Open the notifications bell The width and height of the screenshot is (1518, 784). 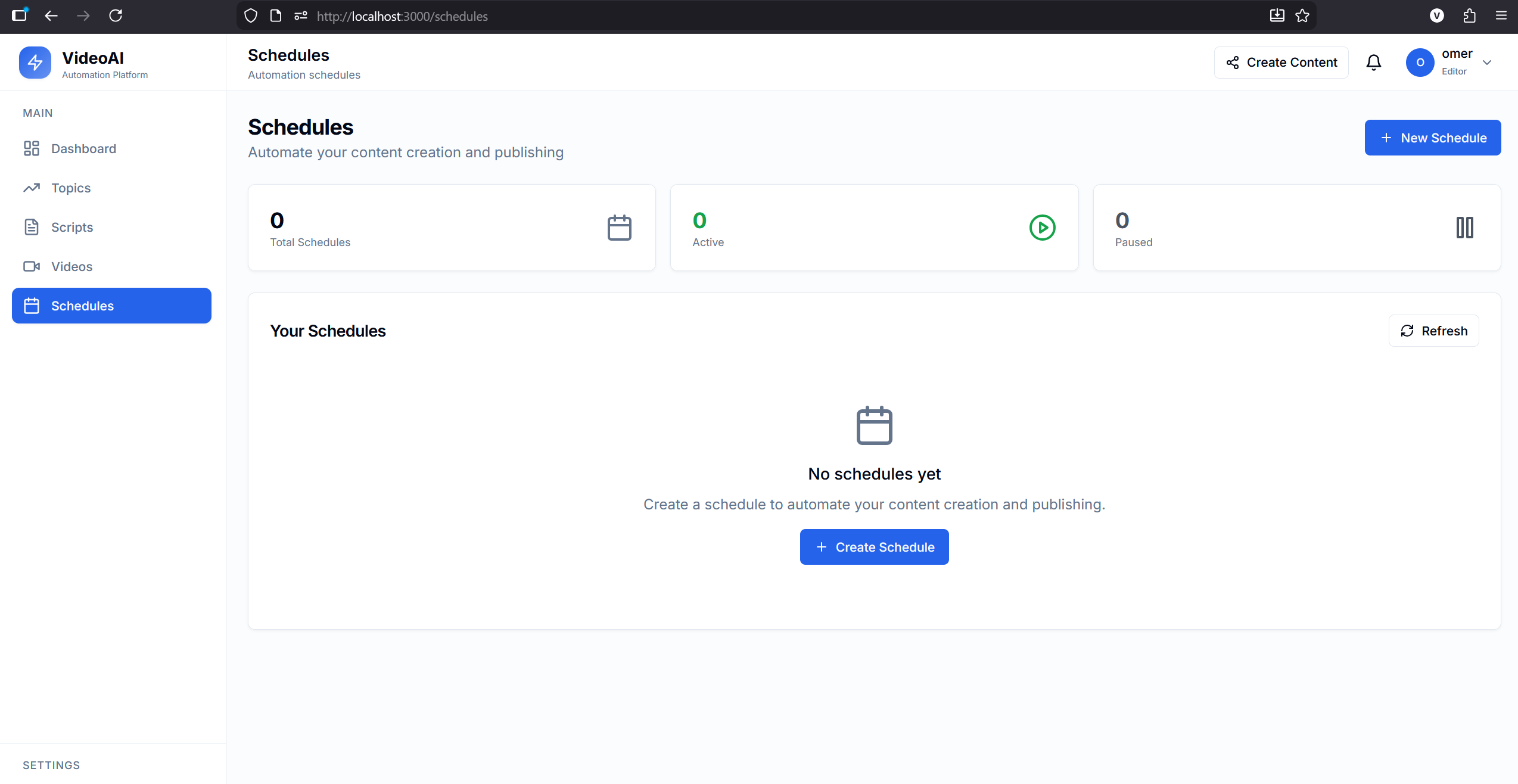click(1374, 63)
